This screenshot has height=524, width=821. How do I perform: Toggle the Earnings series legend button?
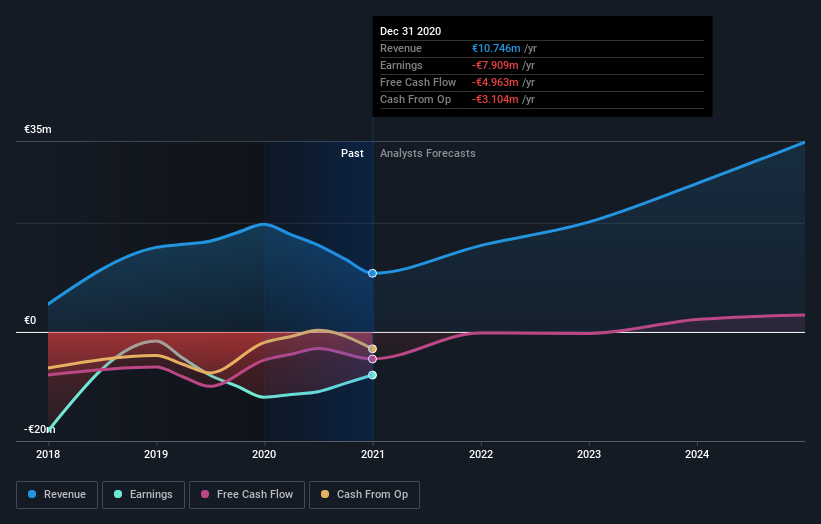tap(143, 495)
